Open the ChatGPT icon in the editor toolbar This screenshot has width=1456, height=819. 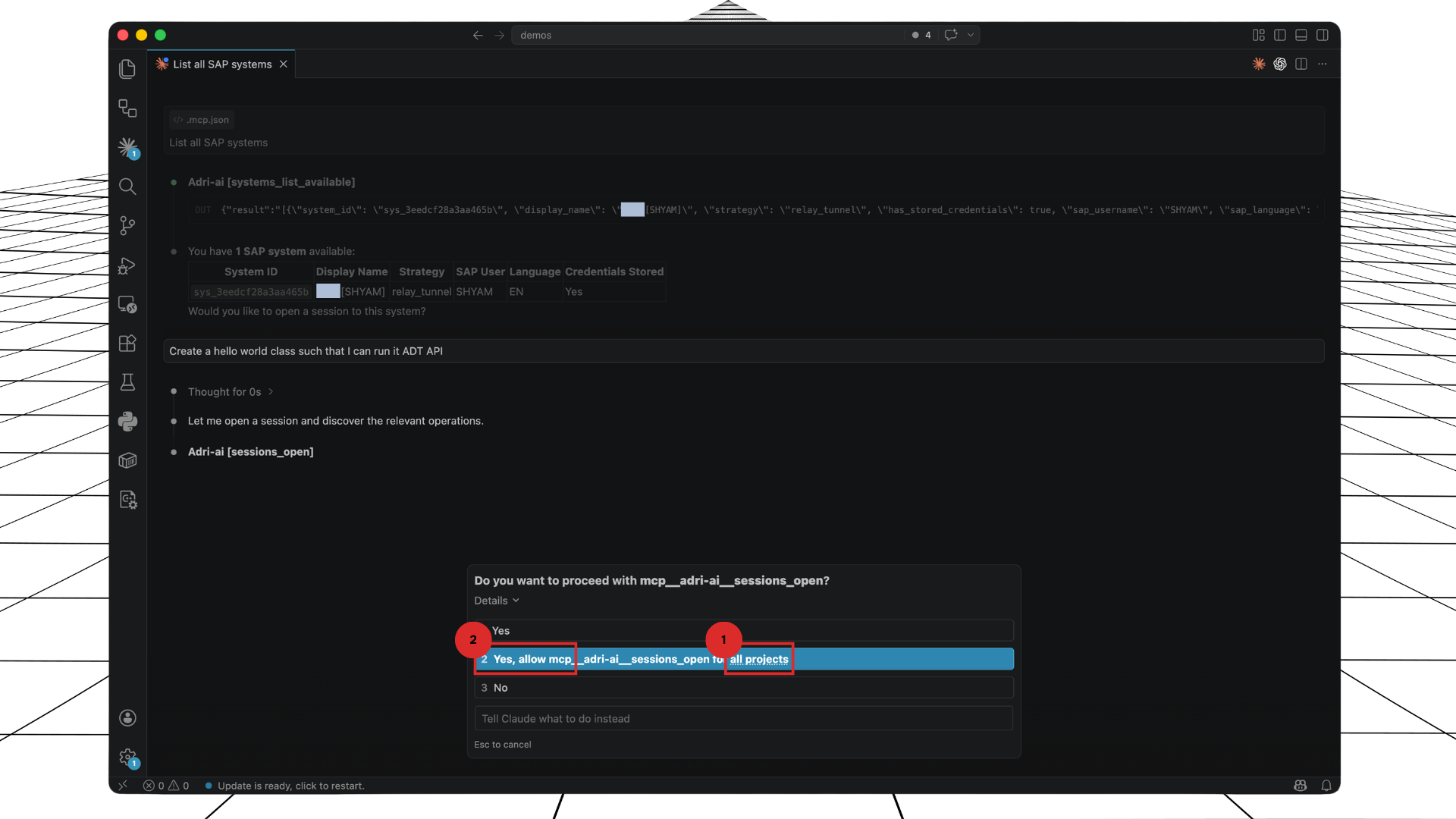pyautogui.click(x=1280, y=64)
